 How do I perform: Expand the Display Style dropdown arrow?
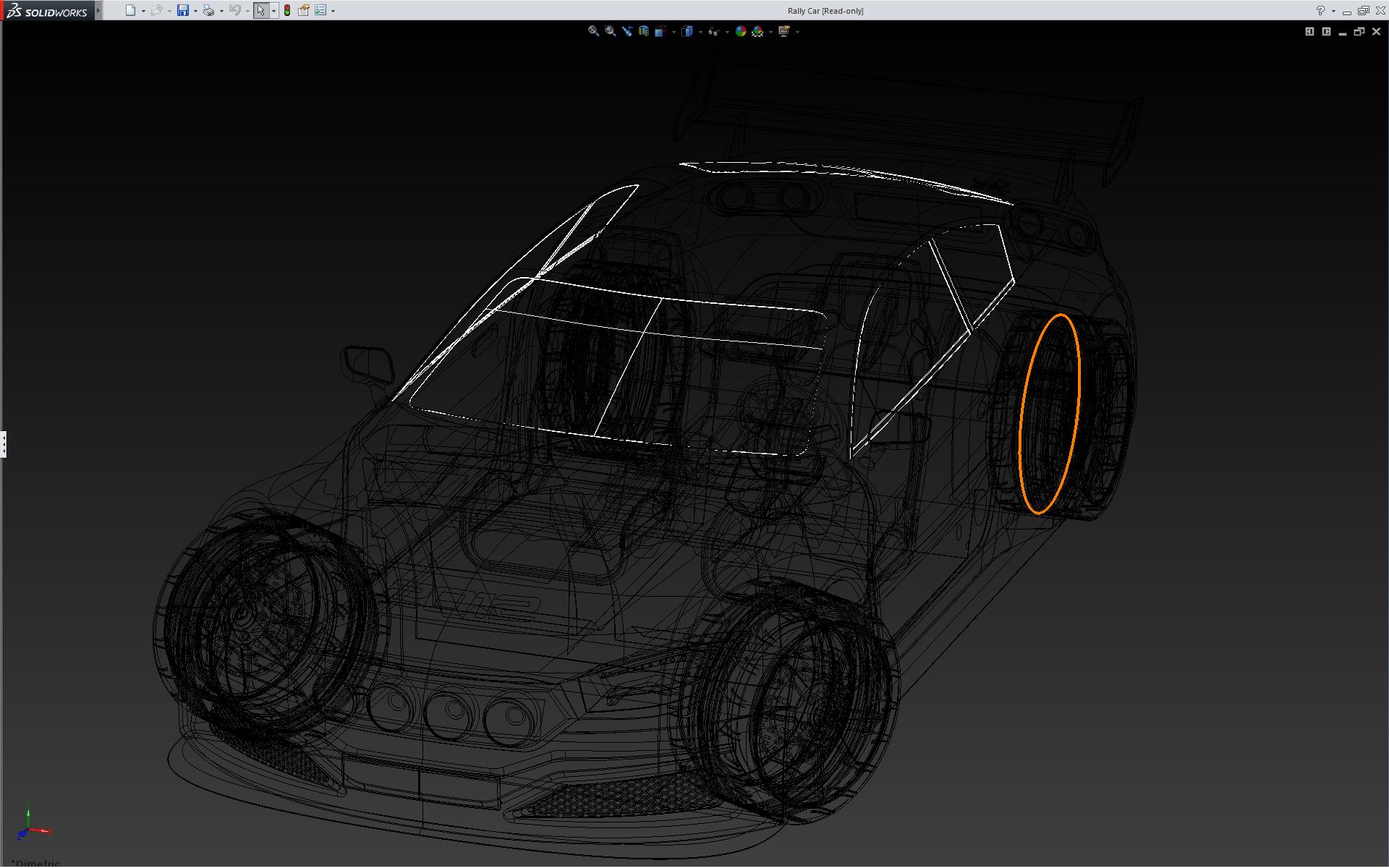coord(700,32)
